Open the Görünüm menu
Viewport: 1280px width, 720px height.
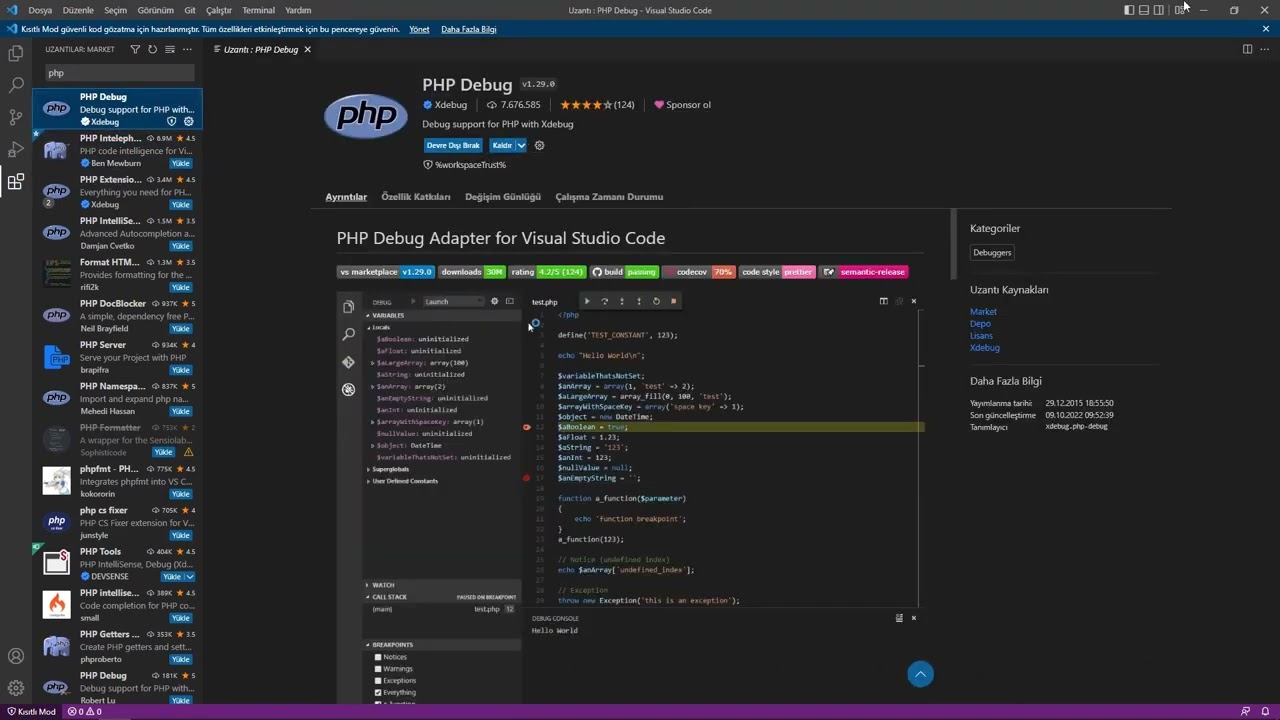155,10
